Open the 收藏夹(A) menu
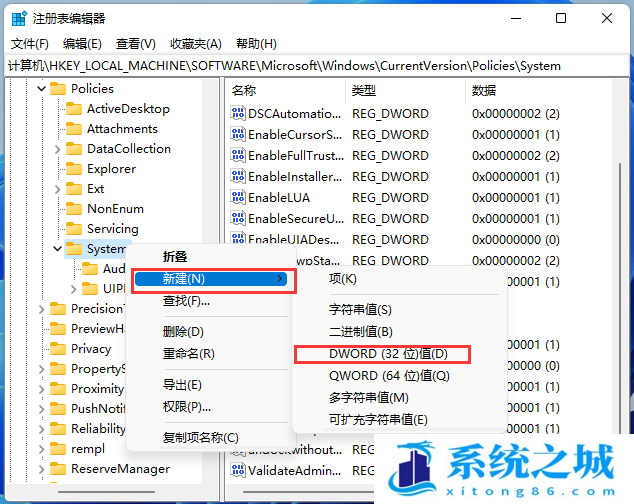 tap(195, 43)
